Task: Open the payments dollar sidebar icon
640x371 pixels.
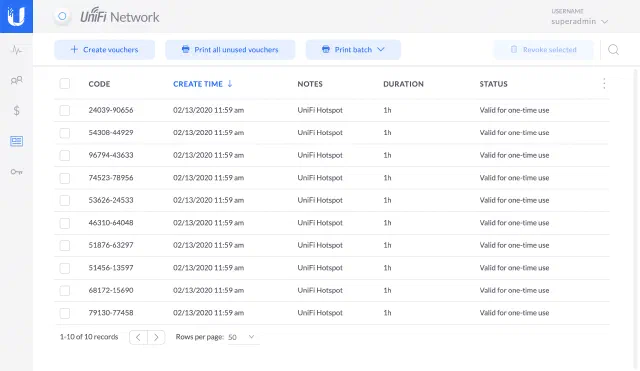Action: [16, 111]
